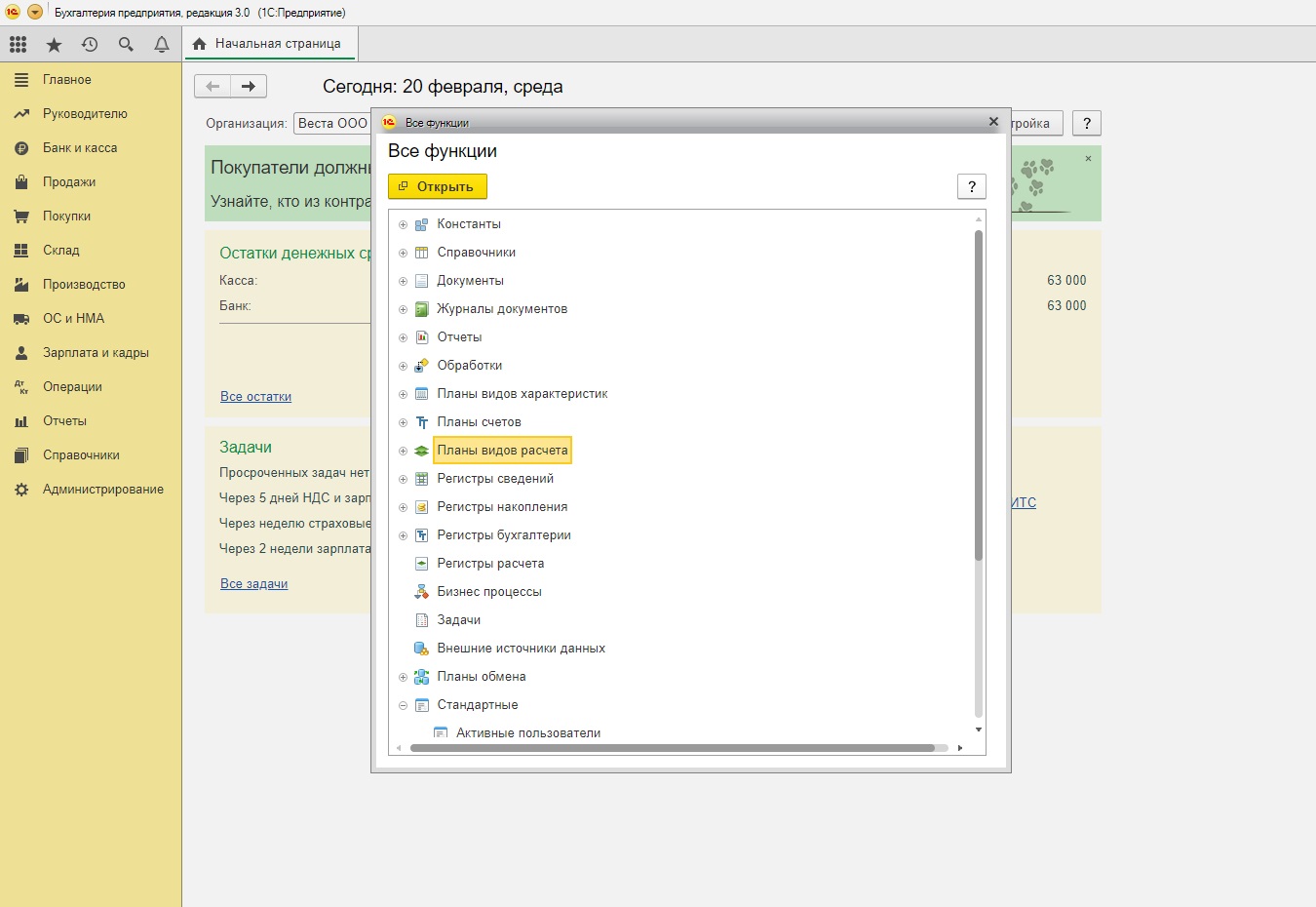Image resolution: width=1316 pixels, height=907 pixels.
Task: Collapse the Стандартные tree node
Action: click(x=403, y=705)
